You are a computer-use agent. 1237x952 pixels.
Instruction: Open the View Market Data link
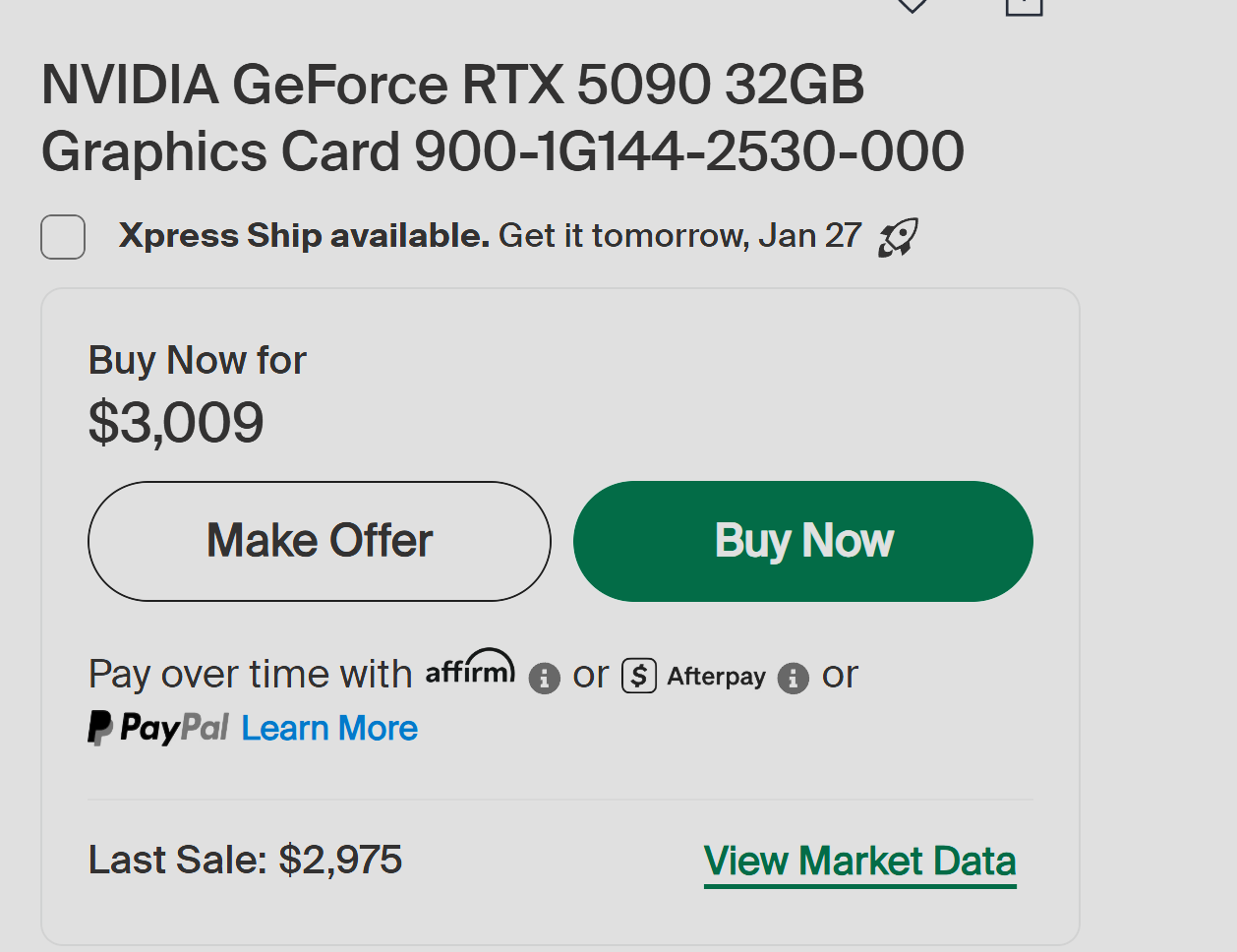coord(859,861)
